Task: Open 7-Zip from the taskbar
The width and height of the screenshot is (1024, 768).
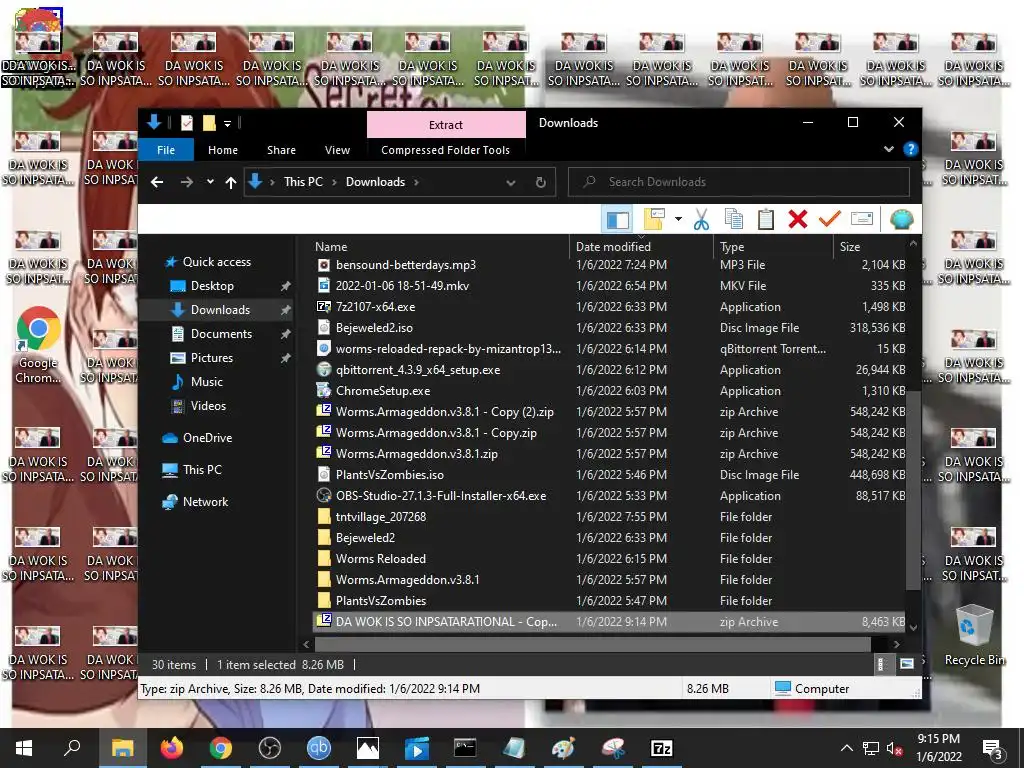Action: 662,748
